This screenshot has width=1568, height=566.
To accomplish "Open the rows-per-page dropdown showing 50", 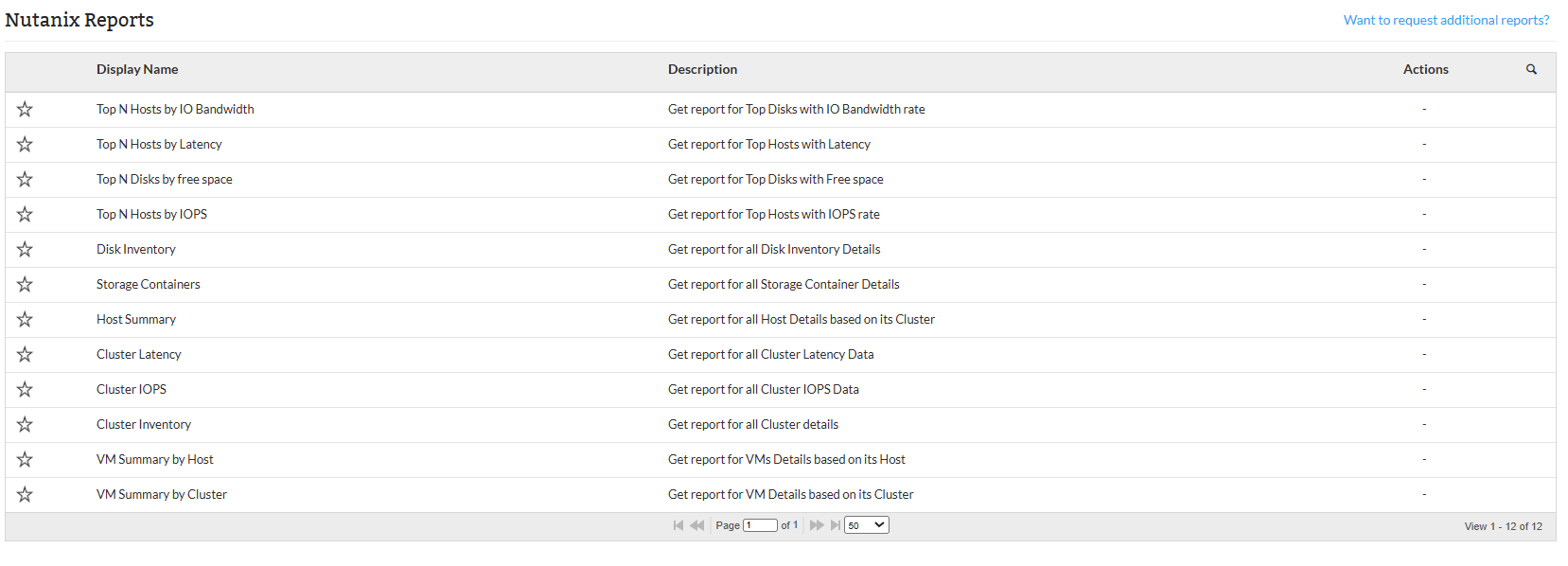I will tap(866, 525).
